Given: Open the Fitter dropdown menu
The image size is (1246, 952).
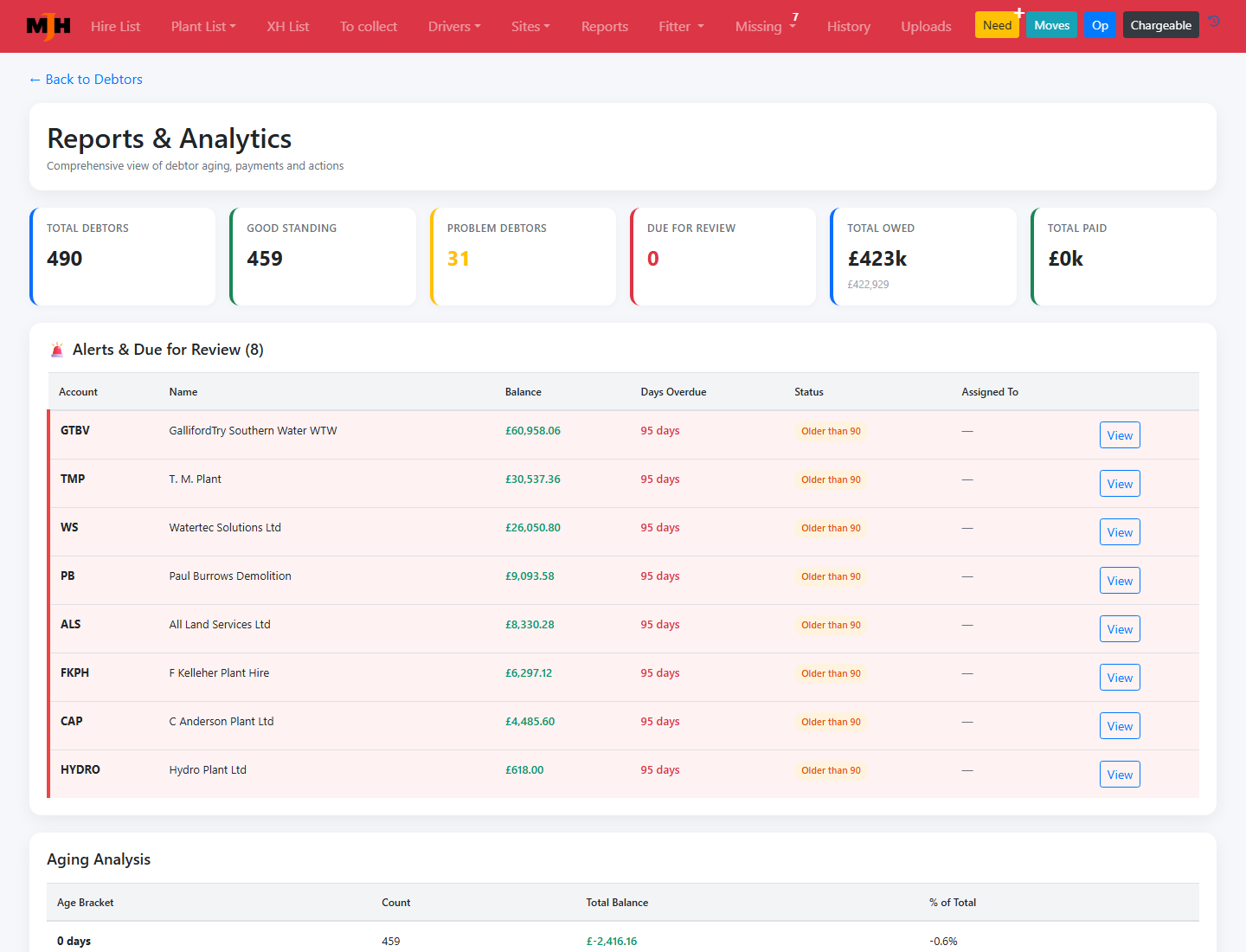Looking at the screenshot, I should pyautogui.click(x=681, y=26).
